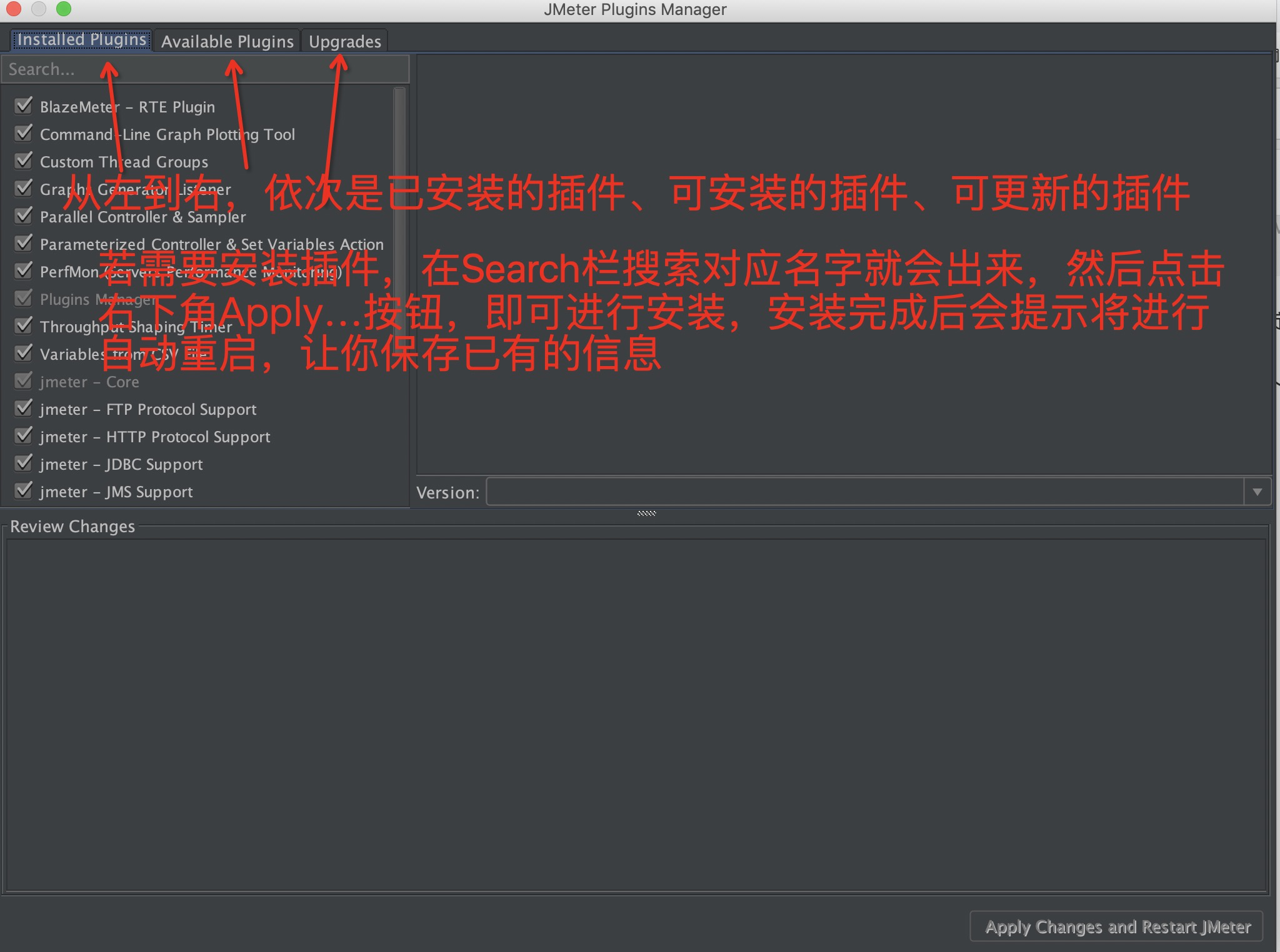Uncheck jmeter - JMS Support checkbox
Viewport: 1280px width, 952px height.
click(24, 490)
